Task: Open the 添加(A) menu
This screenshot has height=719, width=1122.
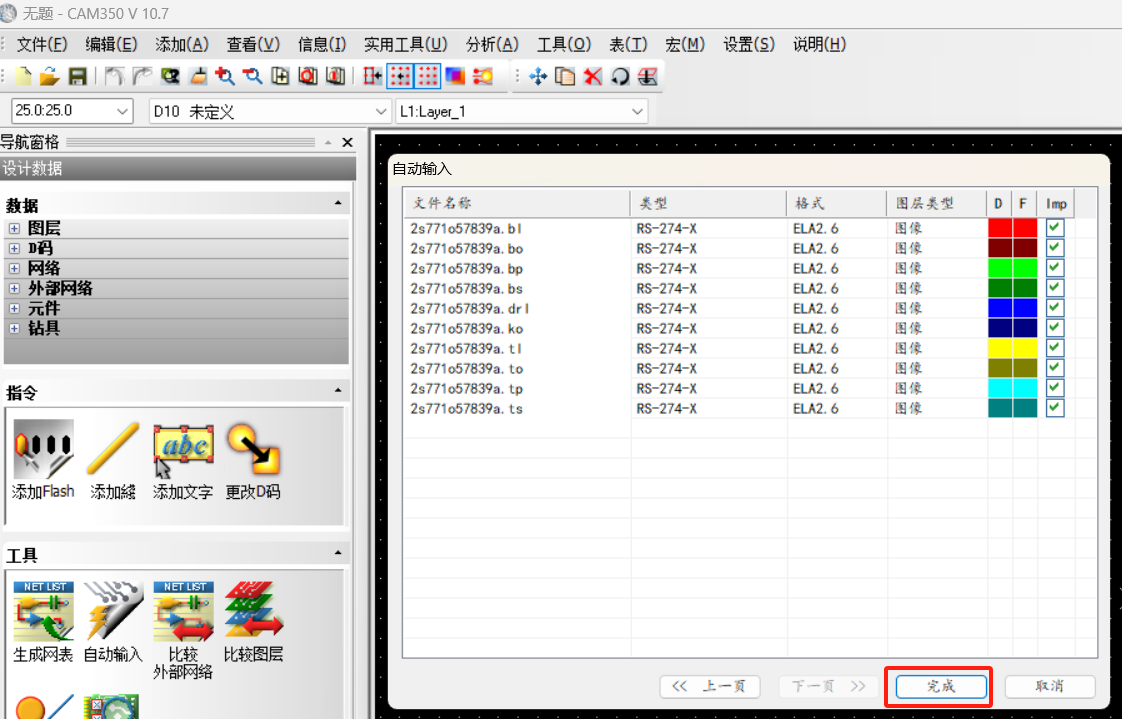Action: [x=182, y=44]
